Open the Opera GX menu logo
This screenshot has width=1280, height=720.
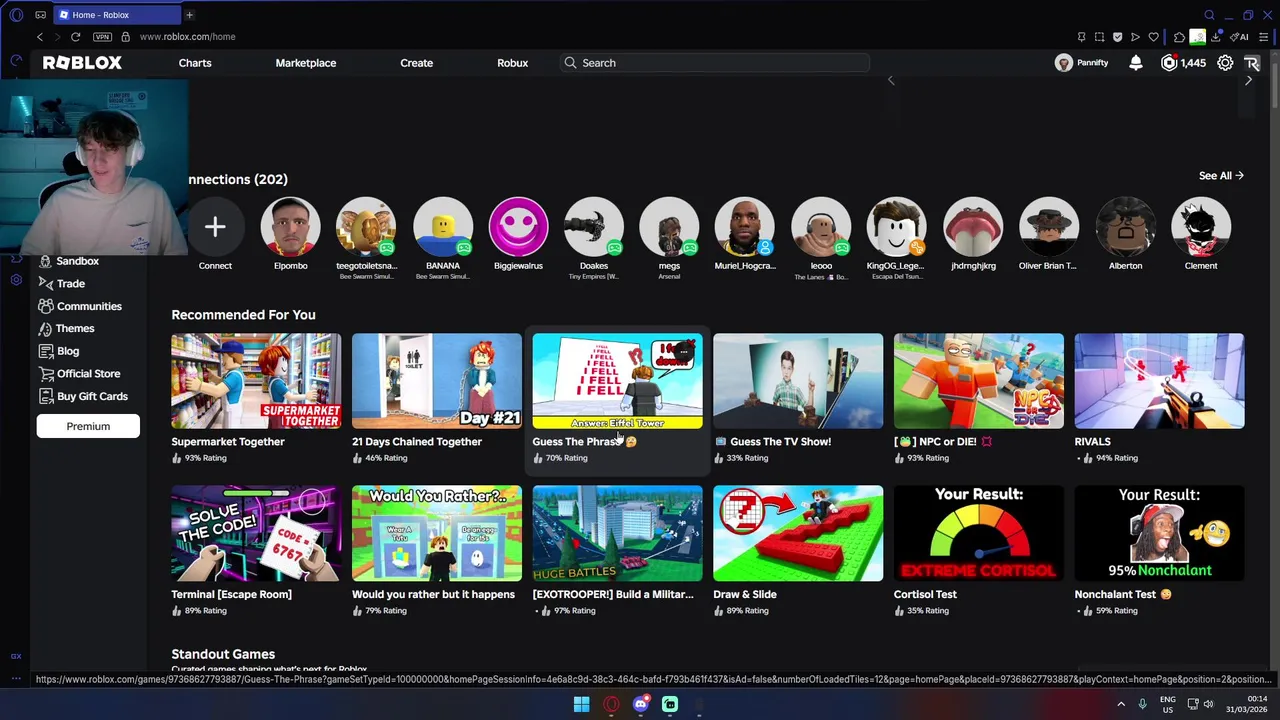point(16,15)
